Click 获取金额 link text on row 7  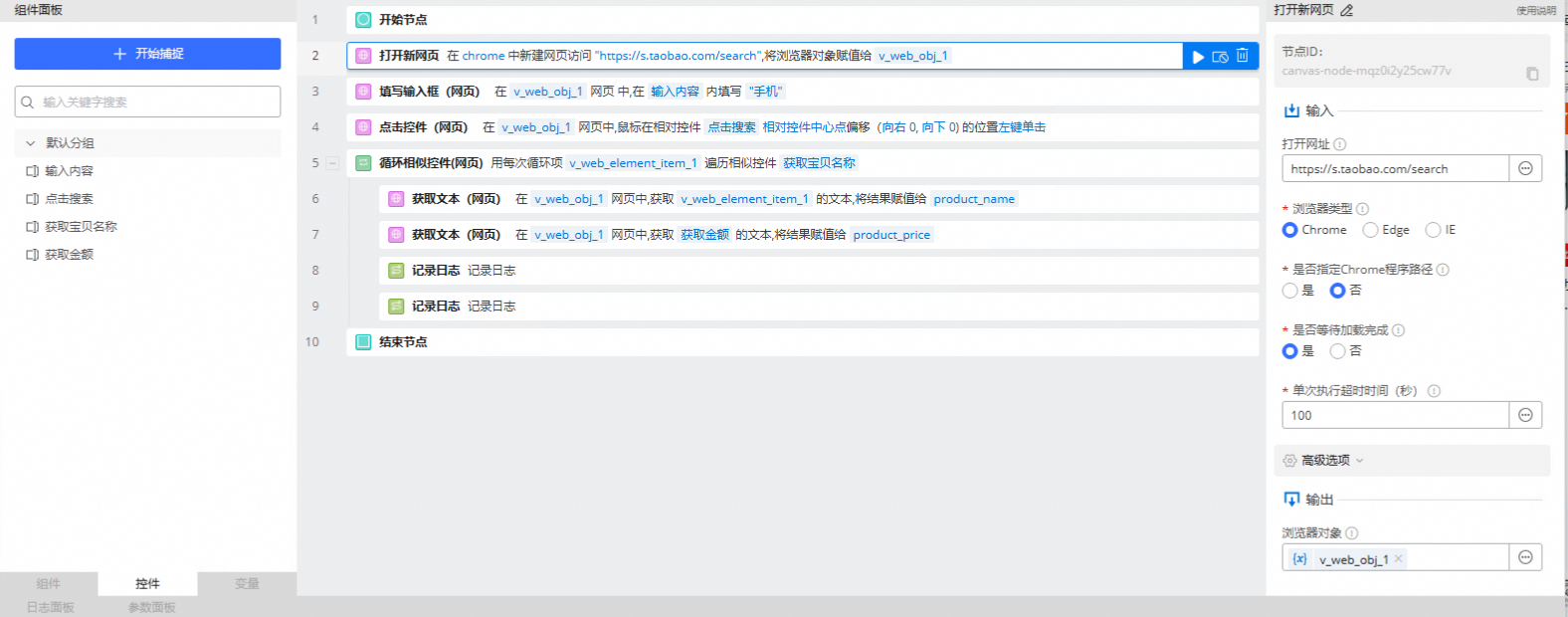click(x=704, y=235)
